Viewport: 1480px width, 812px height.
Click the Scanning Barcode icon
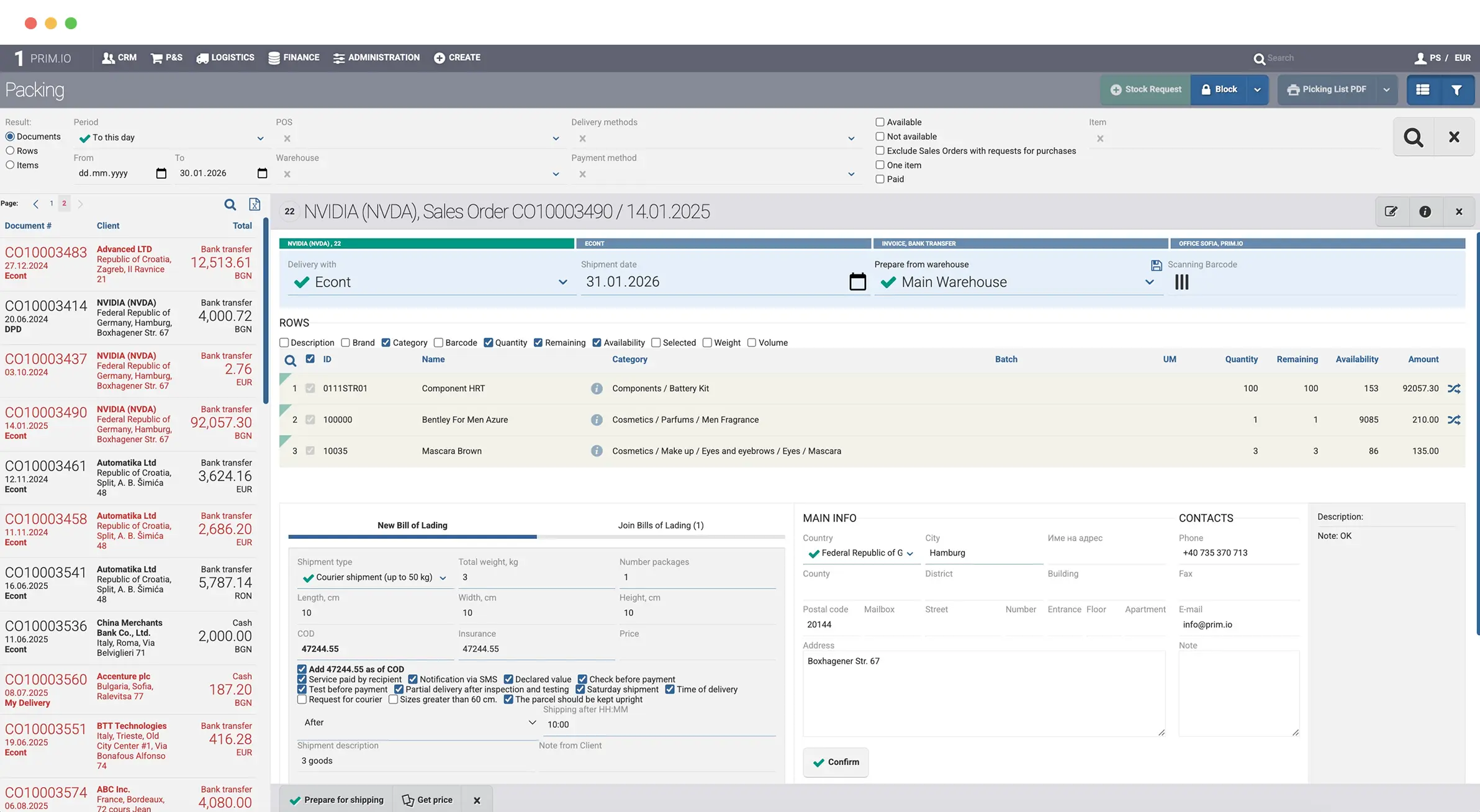pos(1182,282)
